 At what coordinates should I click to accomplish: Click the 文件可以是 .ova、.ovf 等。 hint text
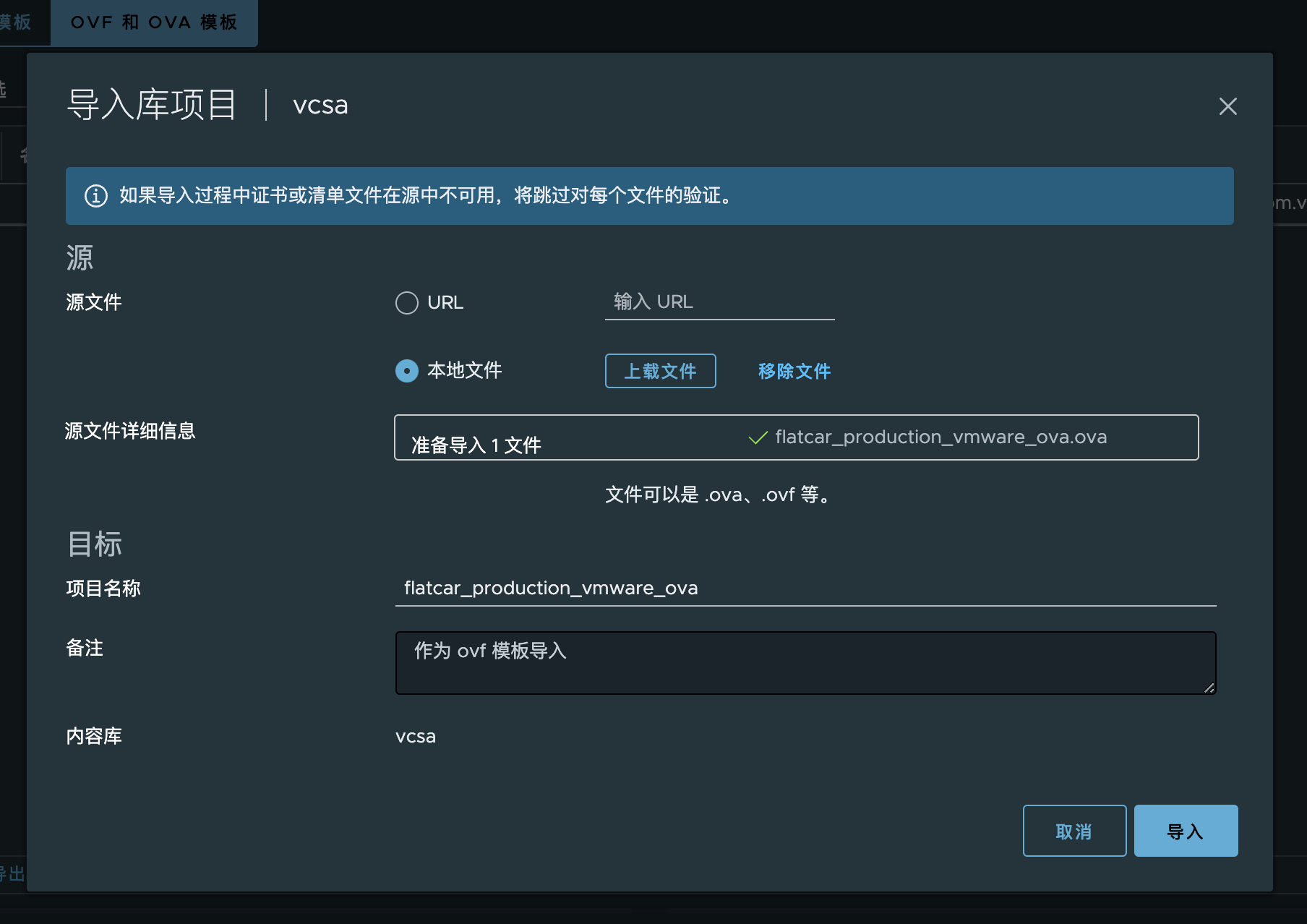(x=719, y=495)
